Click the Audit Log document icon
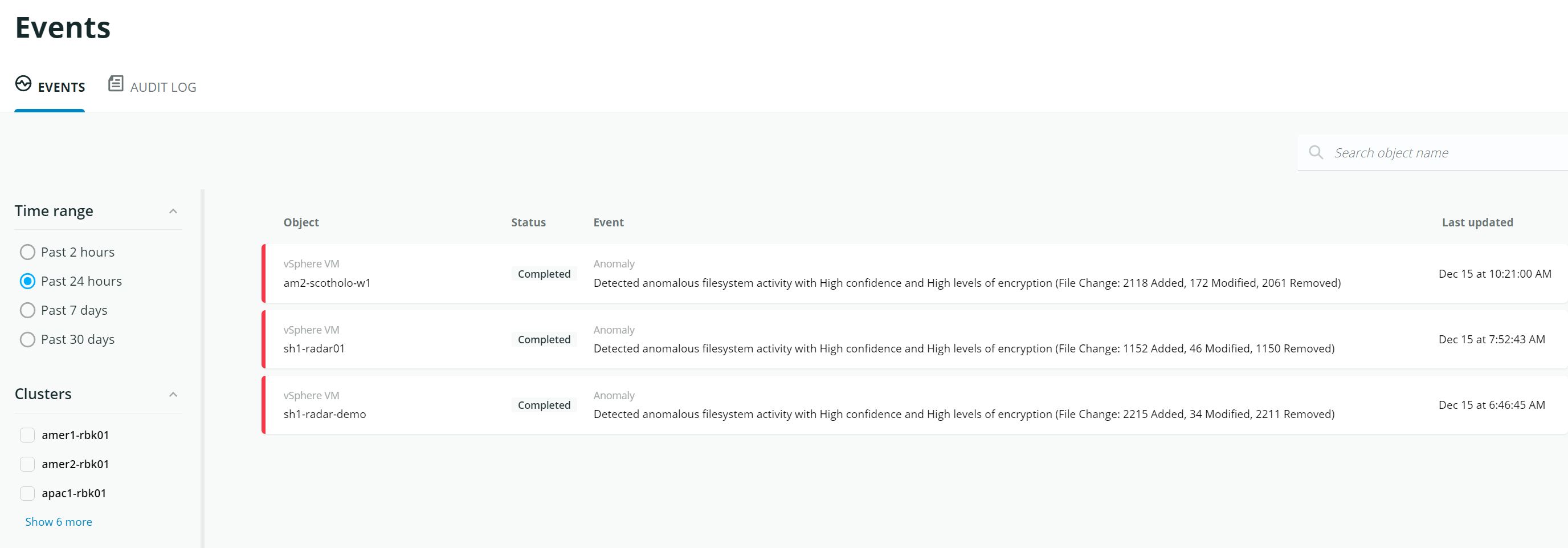Image resolution: width=1568 pixels, height=548 pixels. point(116,83)
